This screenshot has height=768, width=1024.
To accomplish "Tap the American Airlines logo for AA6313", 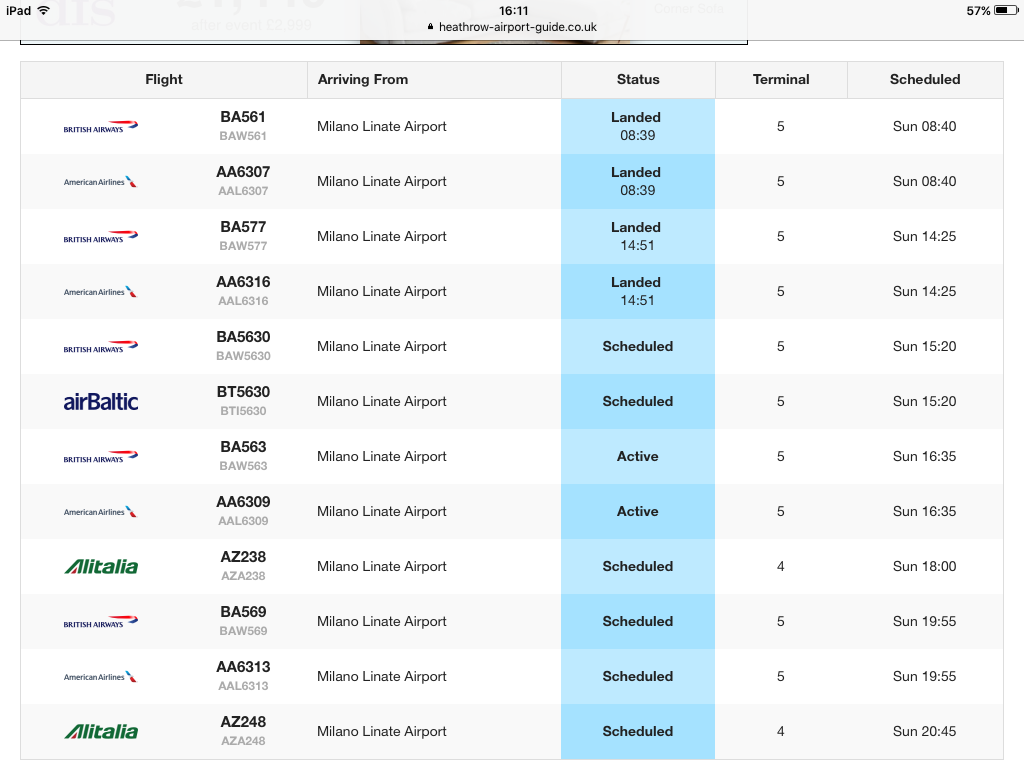I will tap(101, 677).
